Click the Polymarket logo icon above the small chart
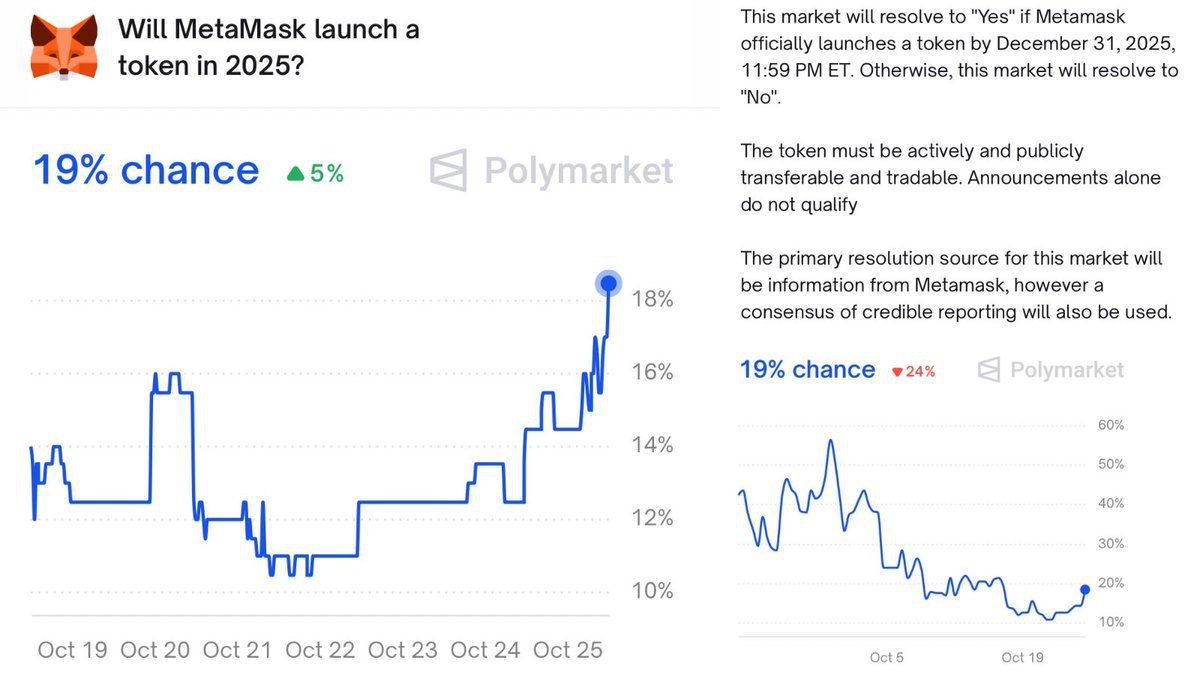Viewport: 1200px width, 675px height. 989,370
